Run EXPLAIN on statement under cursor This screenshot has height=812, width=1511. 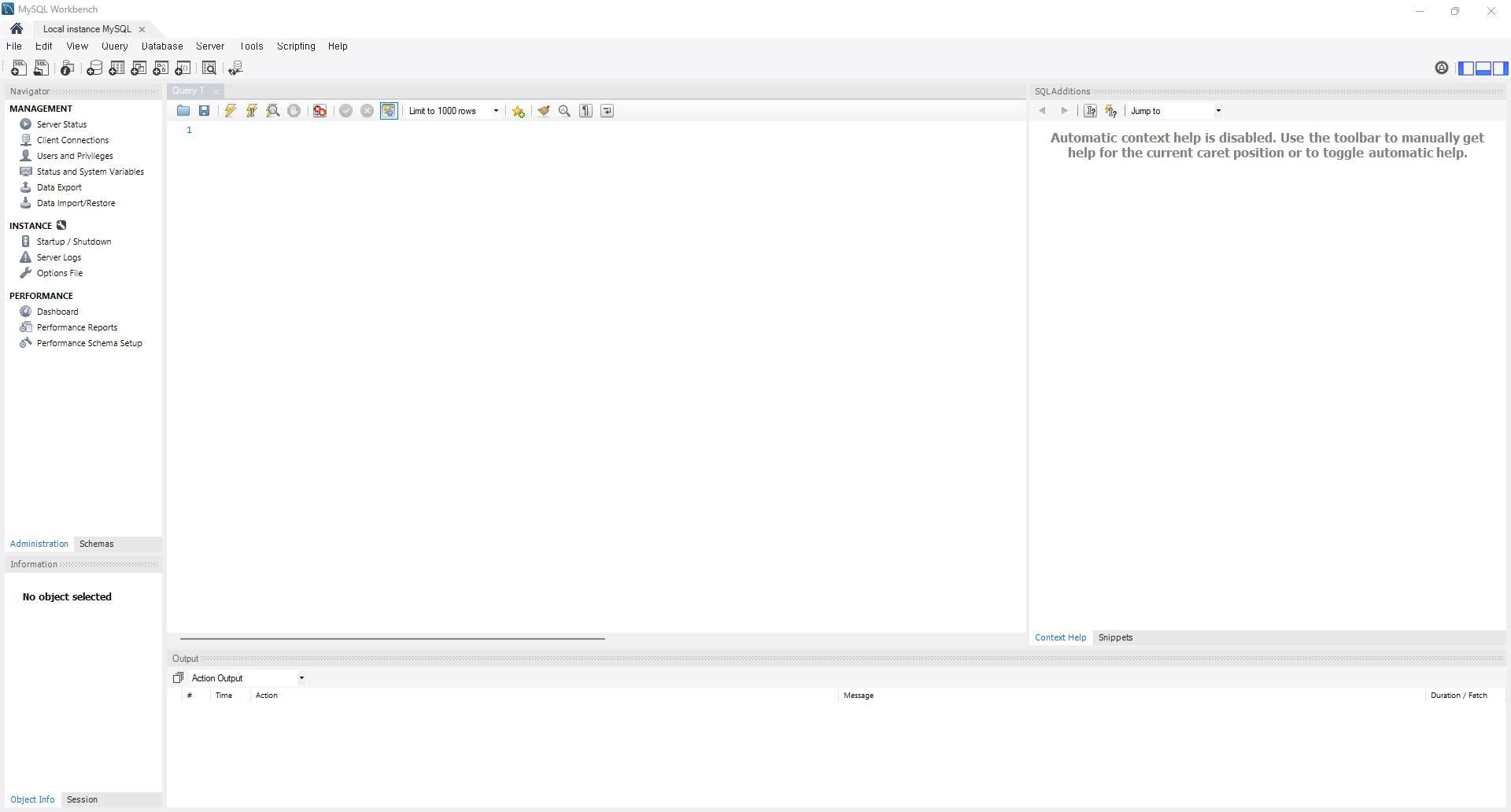[273, 111]
